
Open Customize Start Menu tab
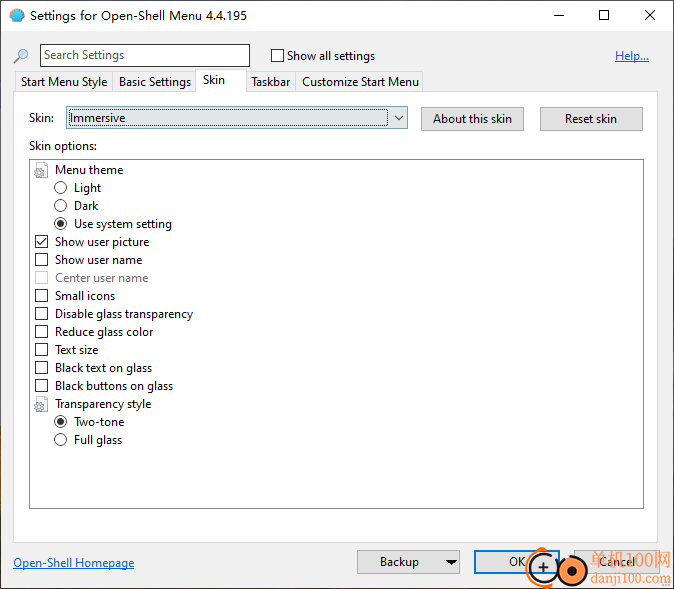pyautogui.click(x=360, y=82)
